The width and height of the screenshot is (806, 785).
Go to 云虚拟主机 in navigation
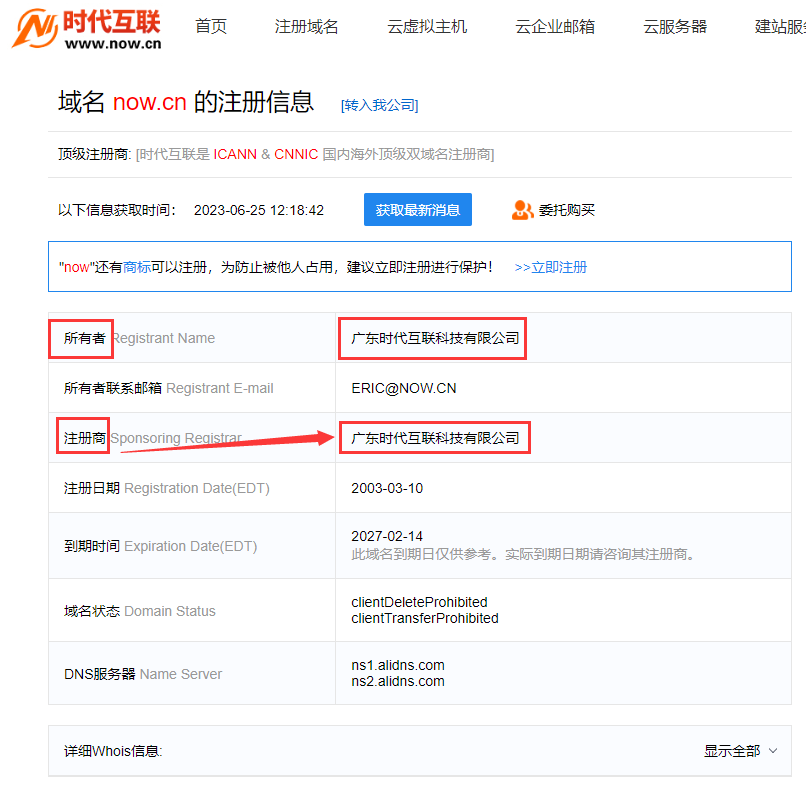427,26
